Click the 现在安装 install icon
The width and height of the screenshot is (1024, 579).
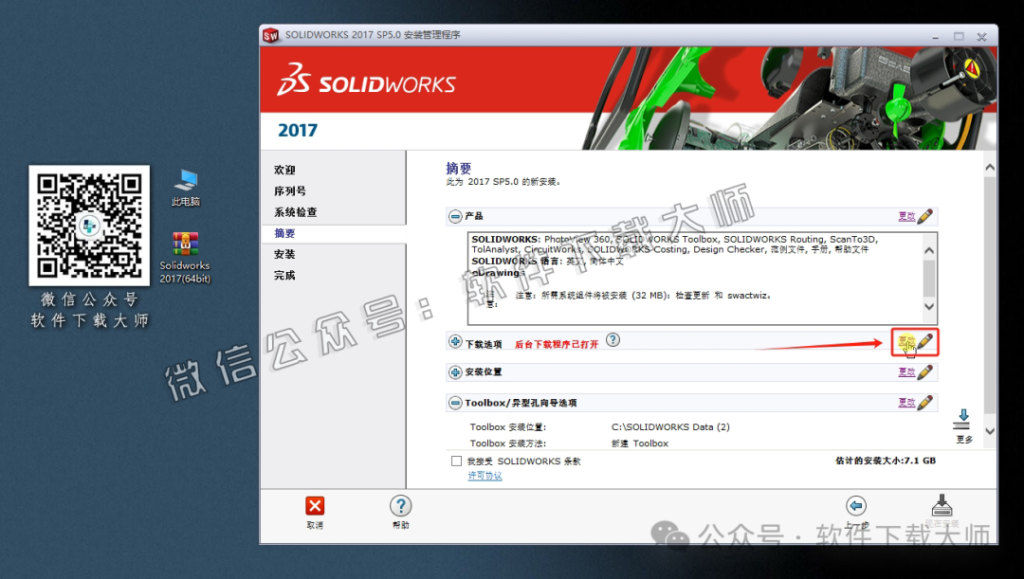click(941, 505)
